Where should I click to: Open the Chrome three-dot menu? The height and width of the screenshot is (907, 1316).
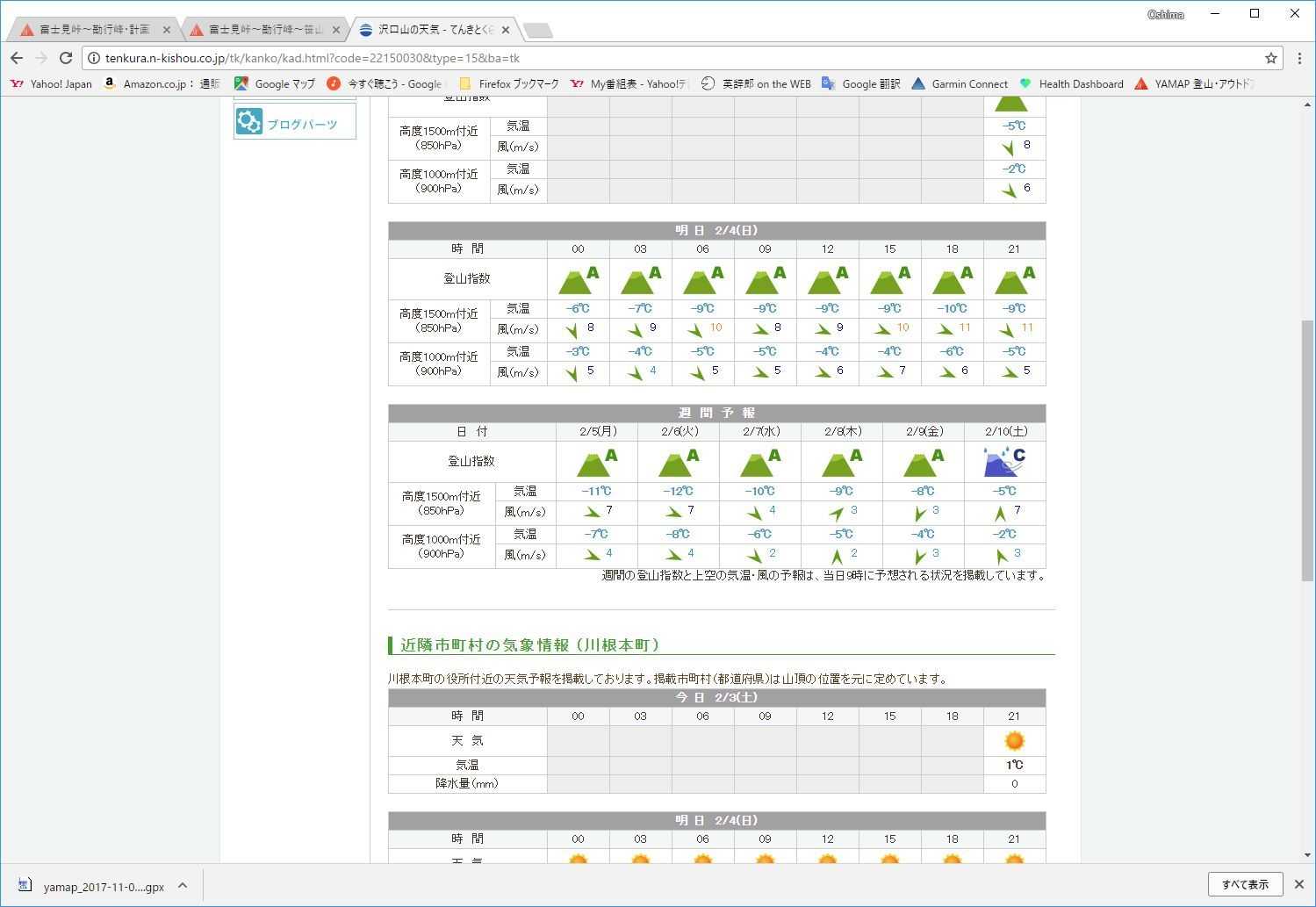click(1299, 58)
